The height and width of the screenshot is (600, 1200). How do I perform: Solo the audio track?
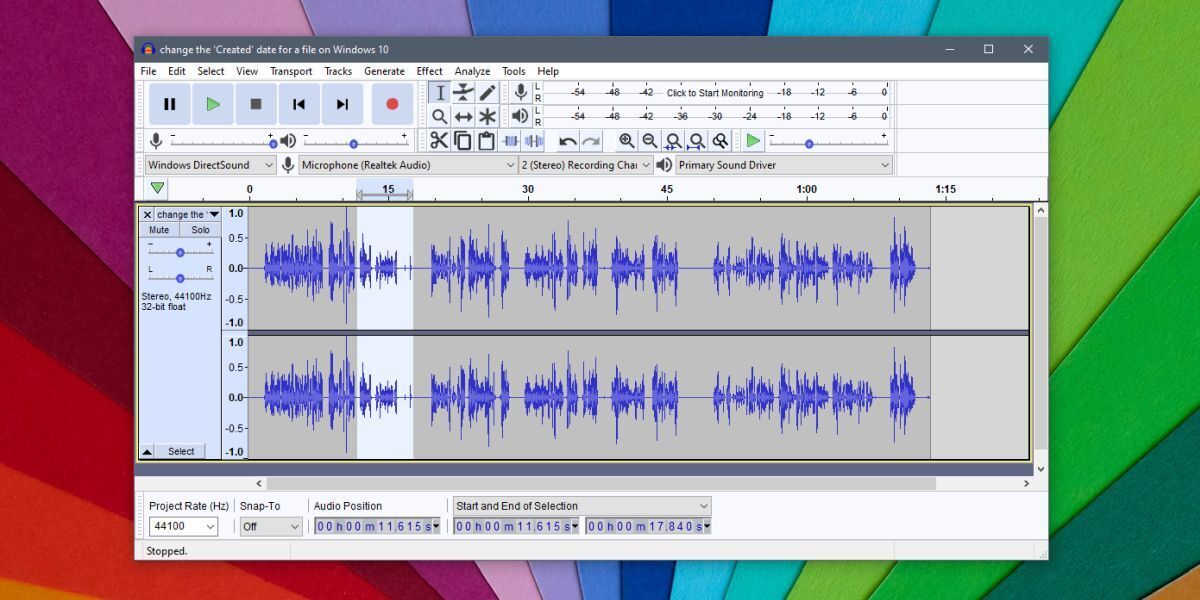(201, 230)
